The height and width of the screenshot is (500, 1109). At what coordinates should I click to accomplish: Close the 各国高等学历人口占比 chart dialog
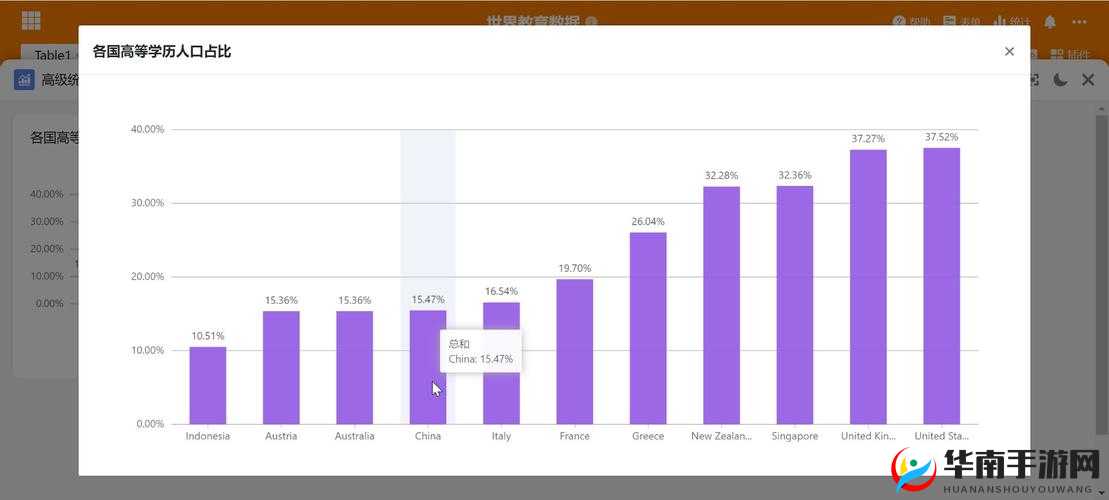click(1009, 51)
